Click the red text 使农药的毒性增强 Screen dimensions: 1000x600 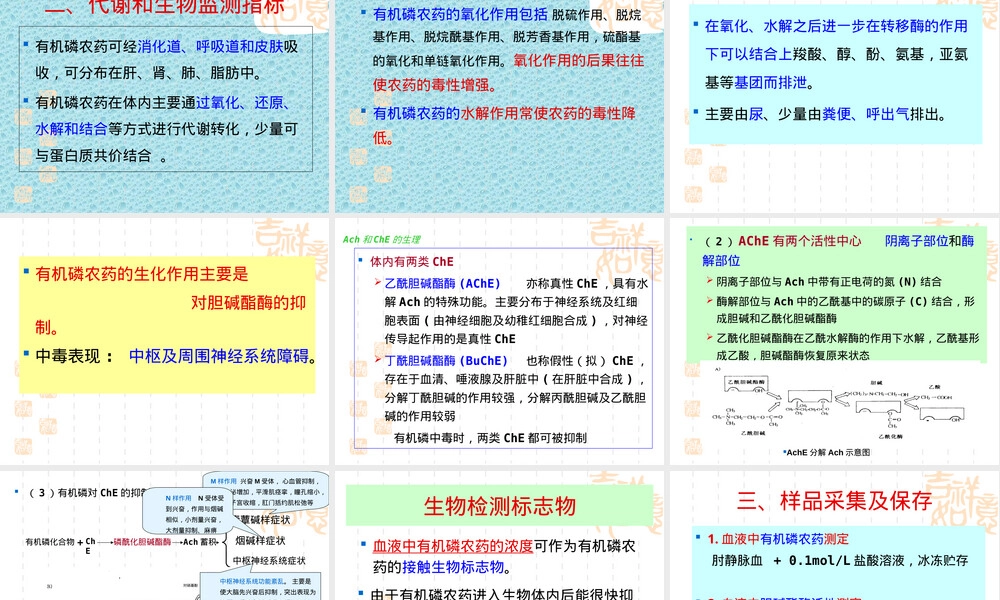tap(434, 85)
